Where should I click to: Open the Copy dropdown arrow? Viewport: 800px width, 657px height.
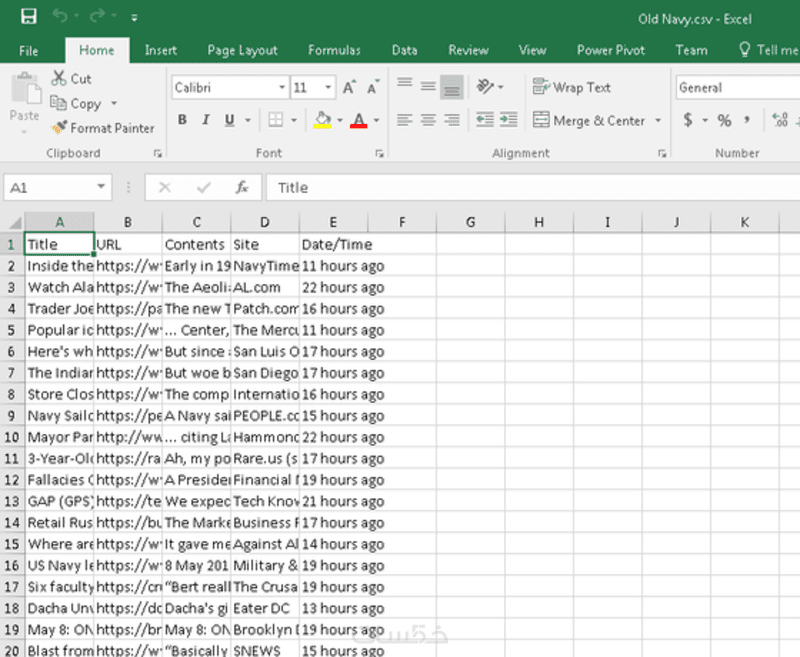pyautogui.click(x=114, y=104)
